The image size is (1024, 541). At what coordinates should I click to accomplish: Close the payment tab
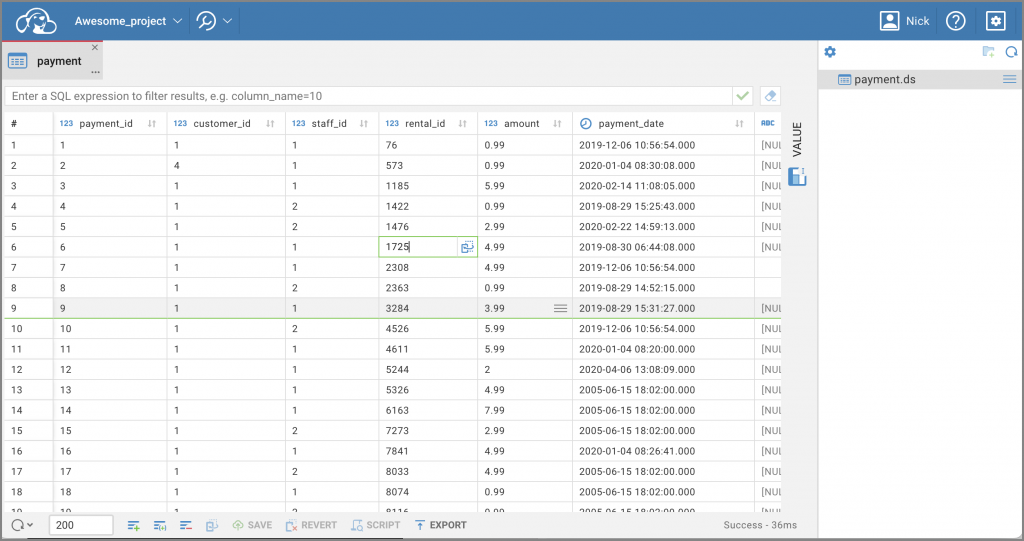tap(95, 47)
